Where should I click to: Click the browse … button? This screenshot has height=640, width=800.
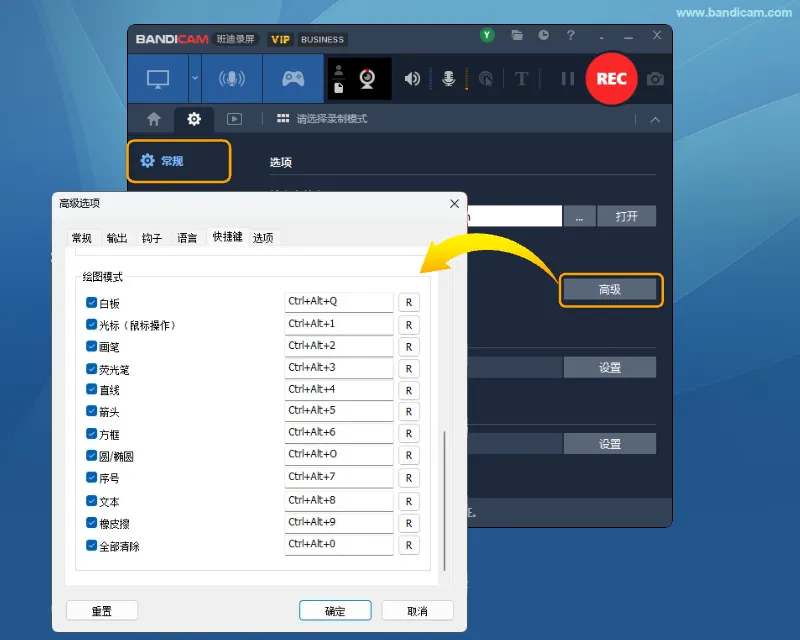(x=579, y=216)
